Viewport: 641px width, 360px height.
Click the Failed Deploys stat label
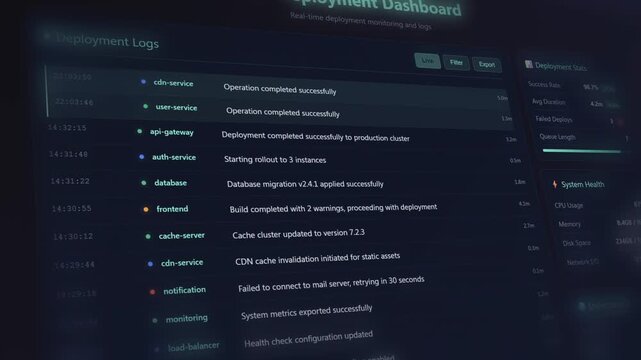554,119
